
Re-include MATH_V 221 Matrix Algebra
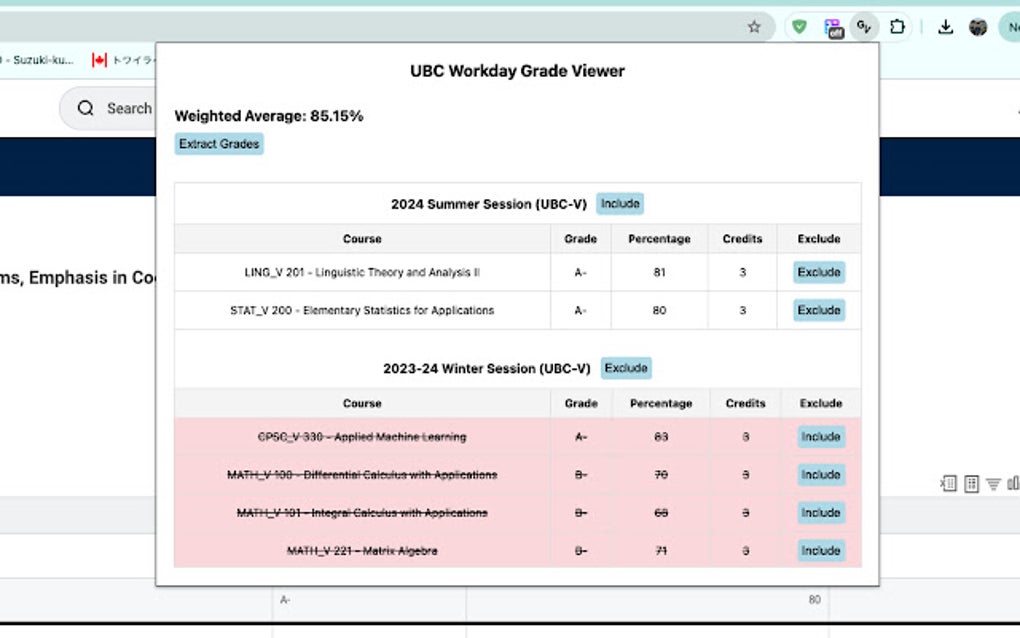[820, 550]
